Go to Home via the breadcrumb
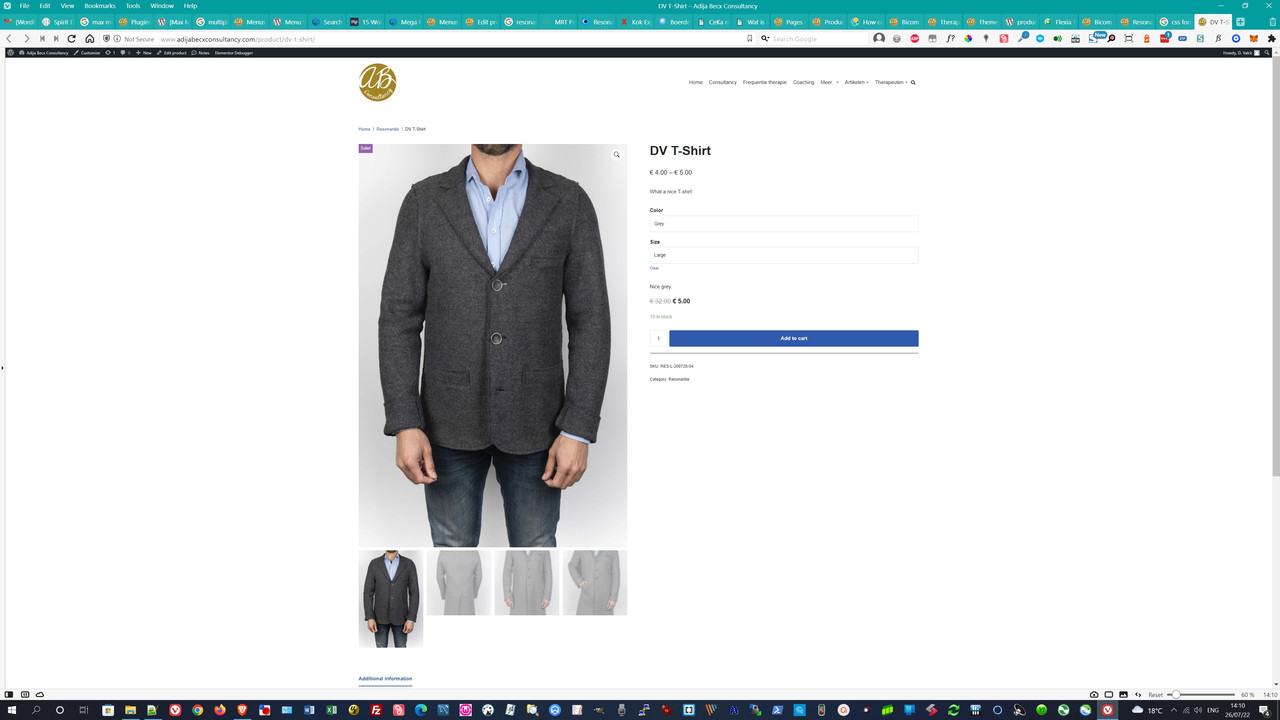1280x720 pixels. click(364, 129)
